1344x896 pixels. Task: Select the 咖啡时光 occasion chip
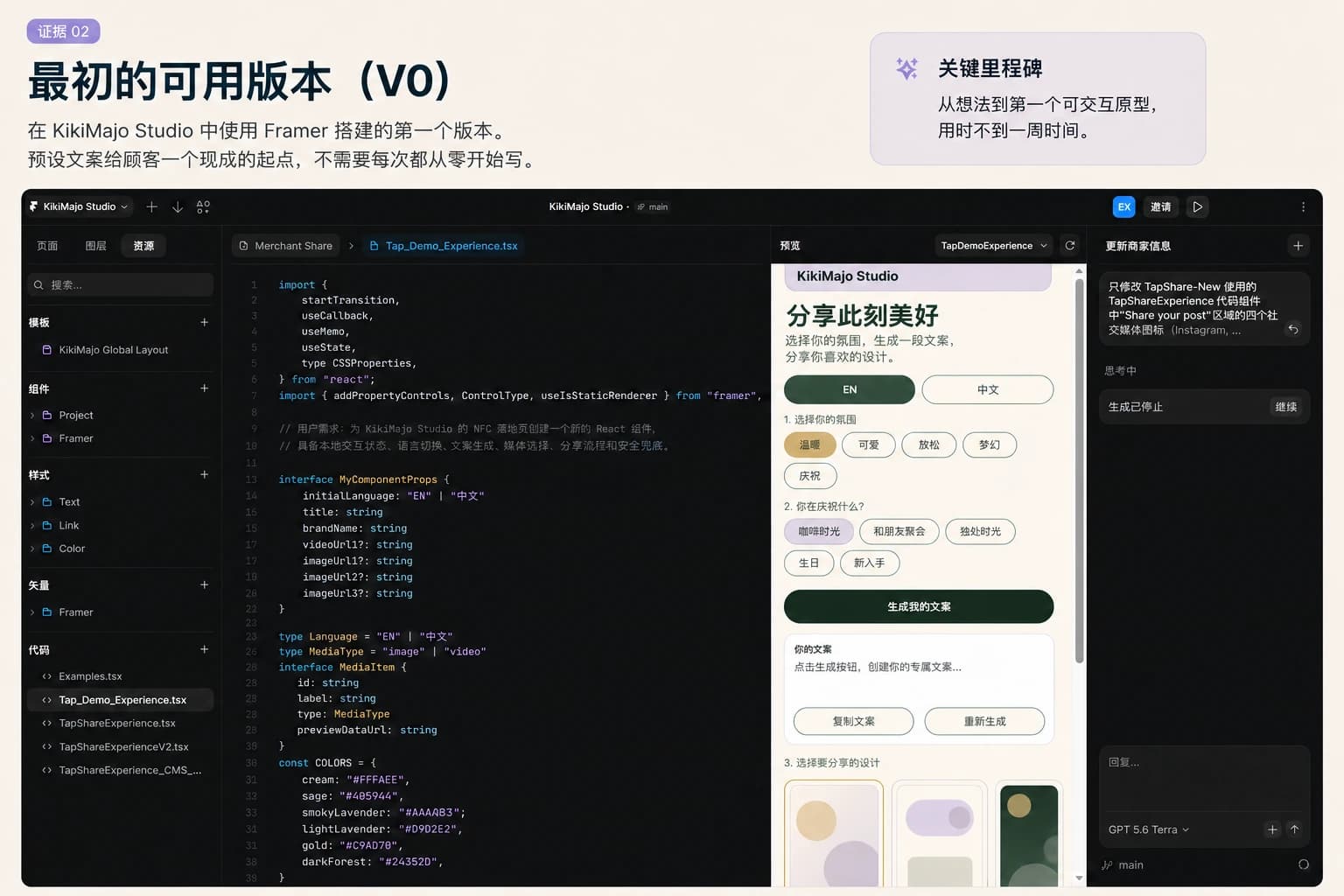[819, 531]
